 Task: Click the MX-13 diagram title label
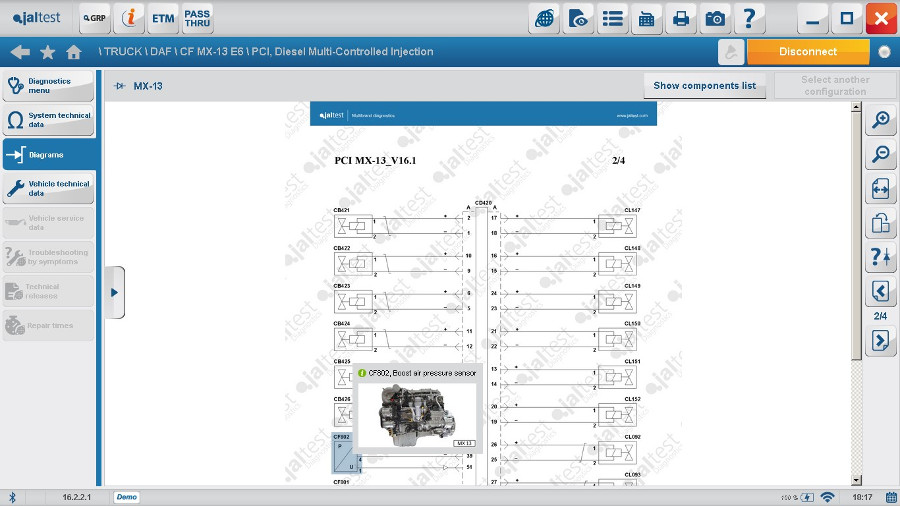[148, 86]
